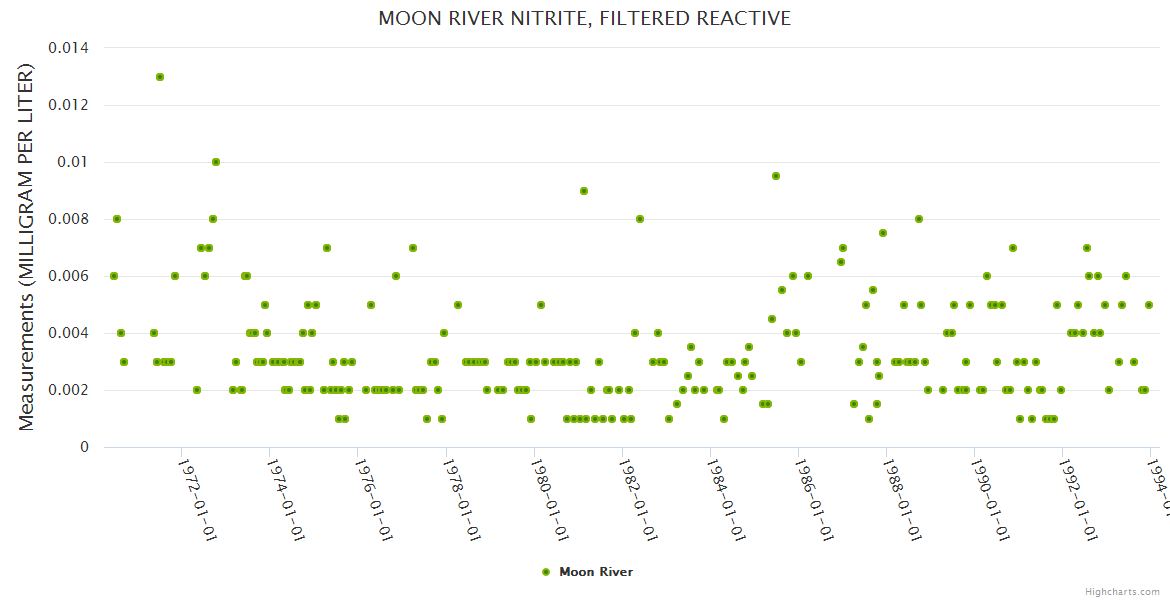Click the chart title Moon River Nitrite
The image size is (1170, 600).
pyautogui.click(x=585, y=19)
